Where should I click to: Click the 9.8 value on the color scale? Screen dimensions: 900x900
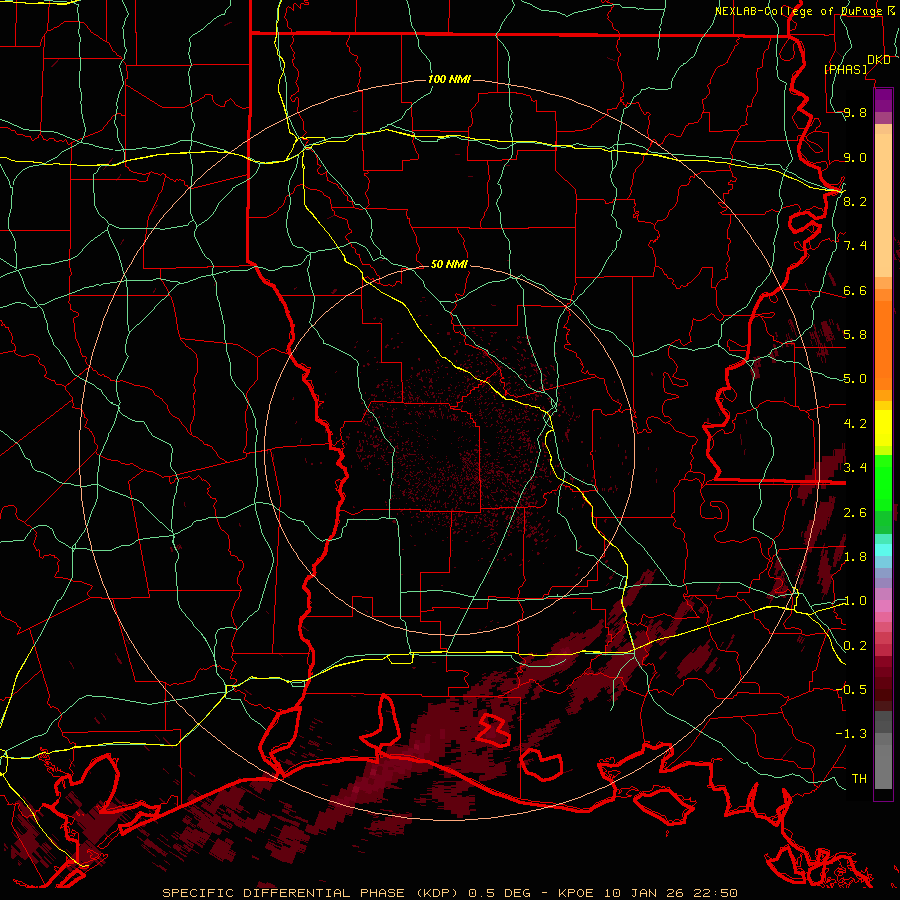click(855, 112)
